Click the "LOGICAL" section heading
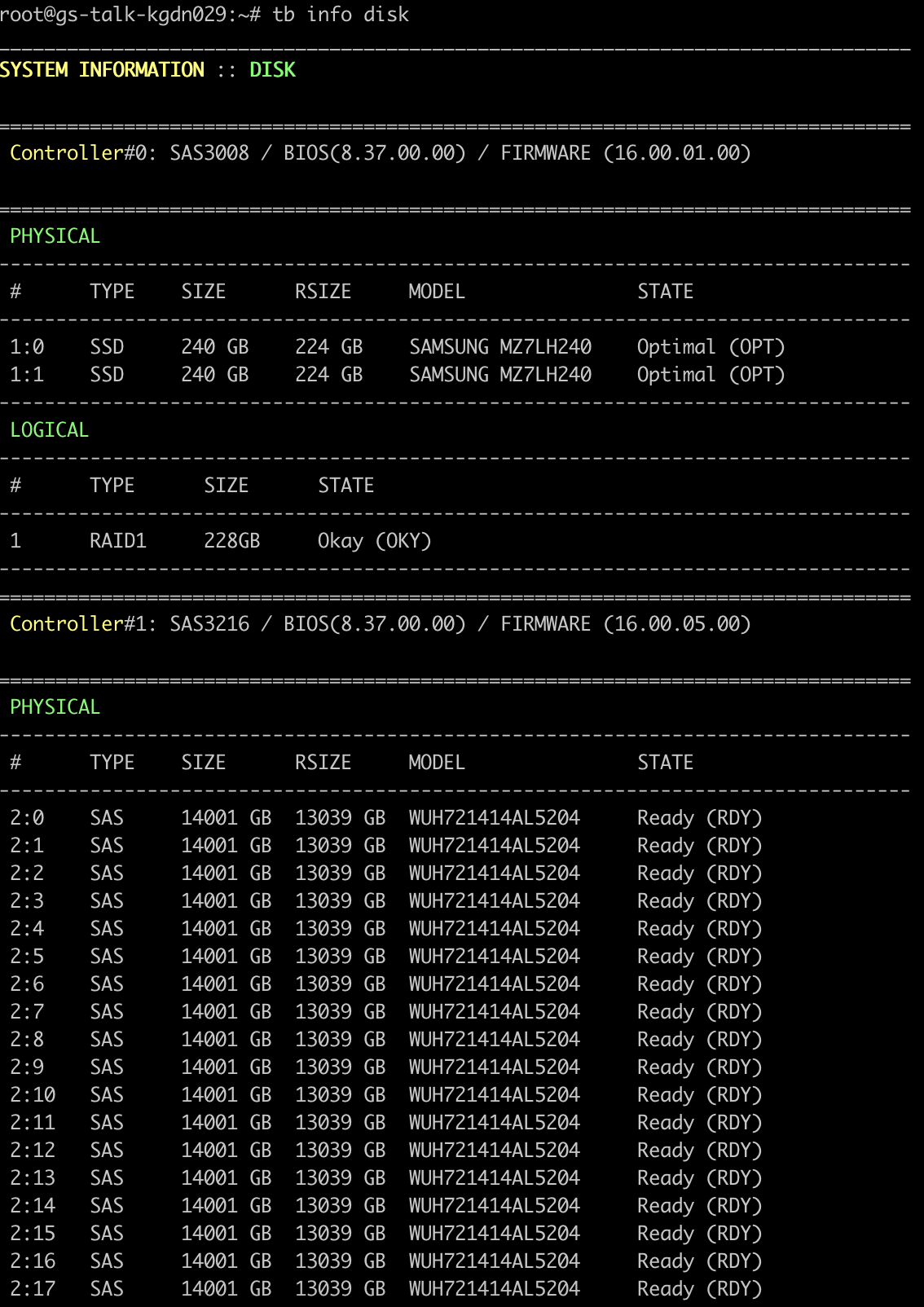The height and width of the screenshot is (1307, 924). click(49, 430)
